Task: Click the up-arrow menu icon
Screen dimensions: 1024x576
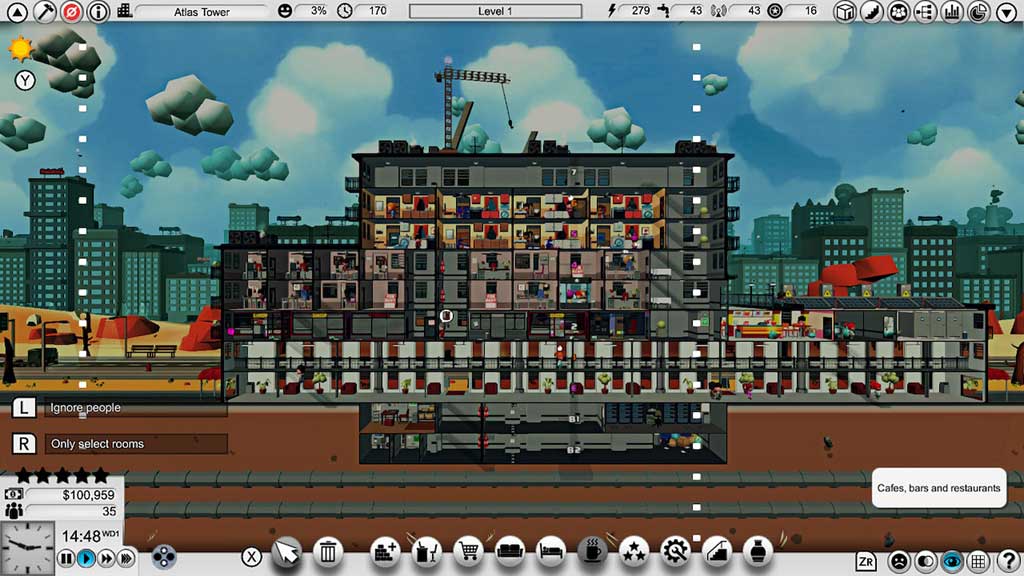Action: point(16,12)
